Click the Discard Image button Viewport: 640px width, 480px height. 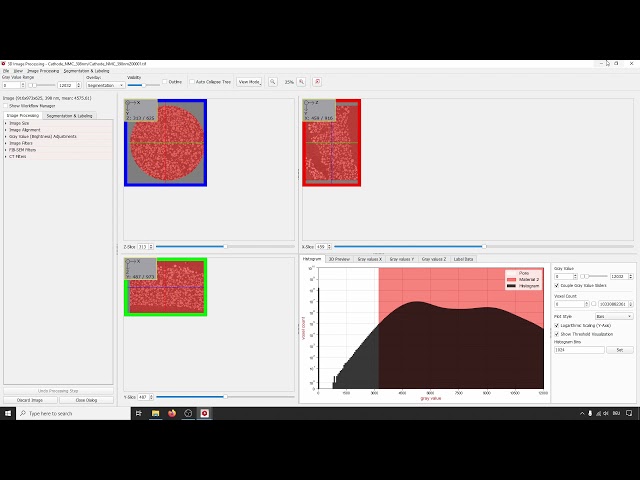click(30, 400)
